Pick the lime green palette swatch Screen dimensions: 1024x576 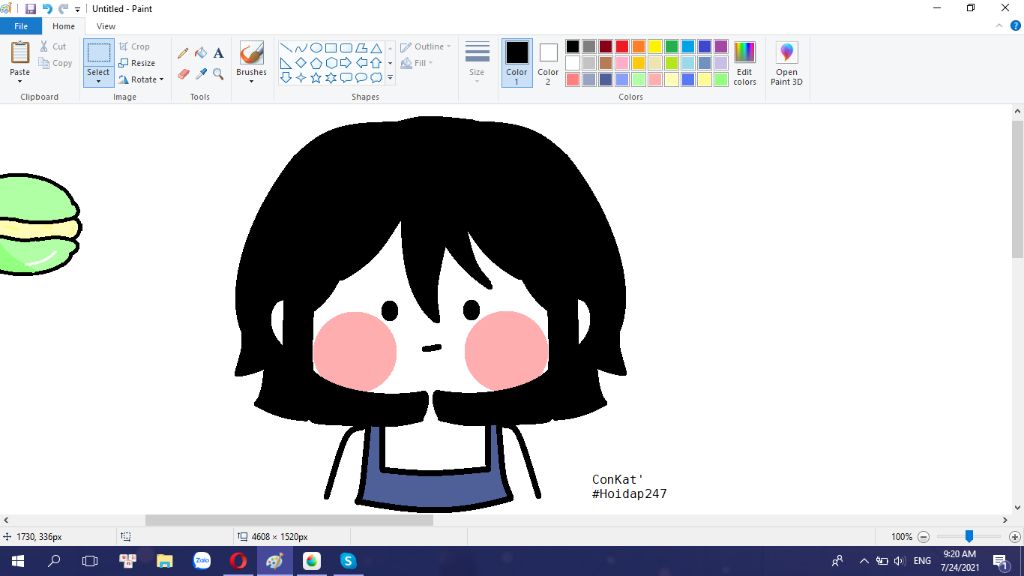[671, 63]
